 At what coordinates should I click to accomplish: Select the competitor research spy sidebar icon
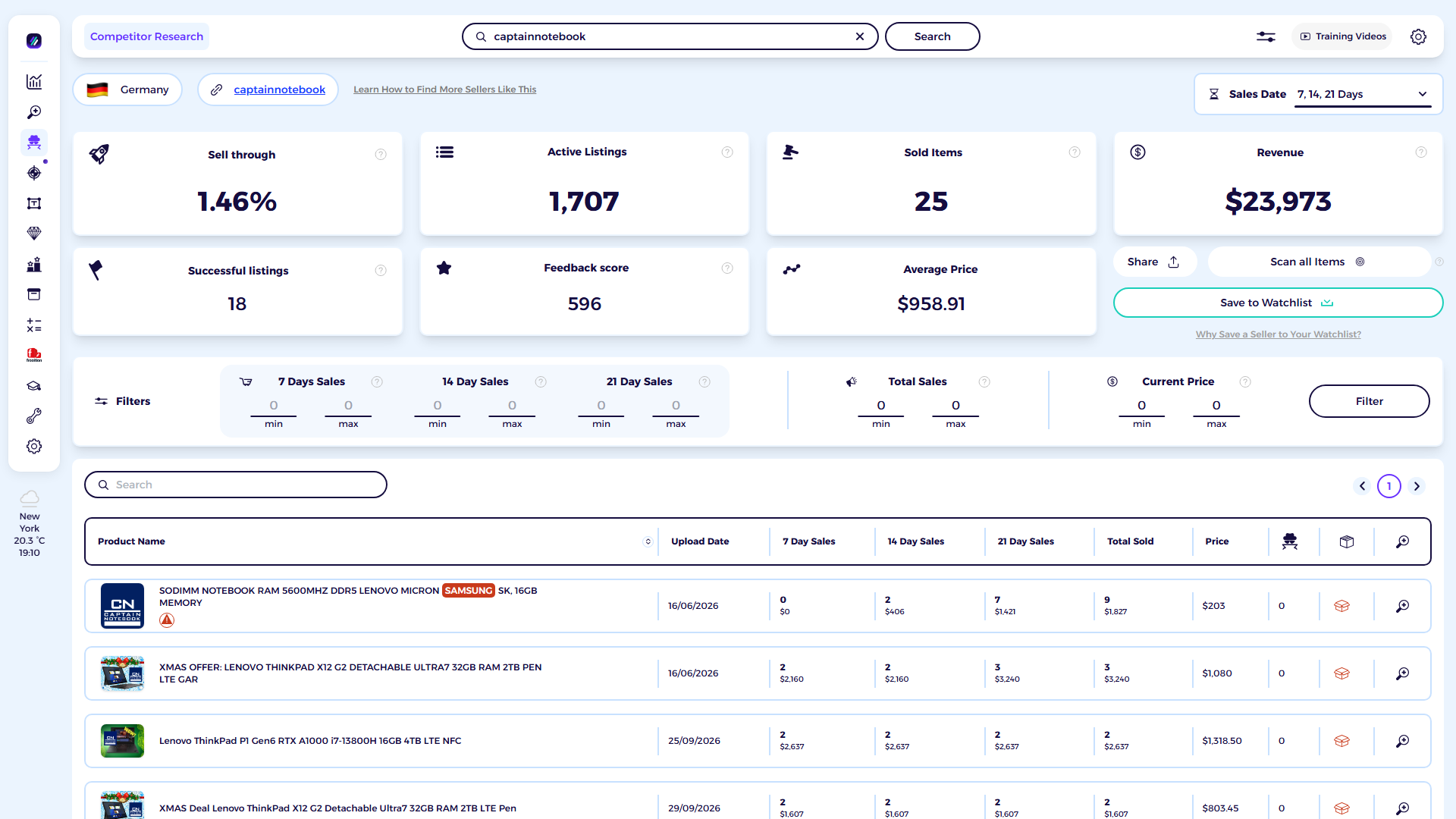click(34, 143)
